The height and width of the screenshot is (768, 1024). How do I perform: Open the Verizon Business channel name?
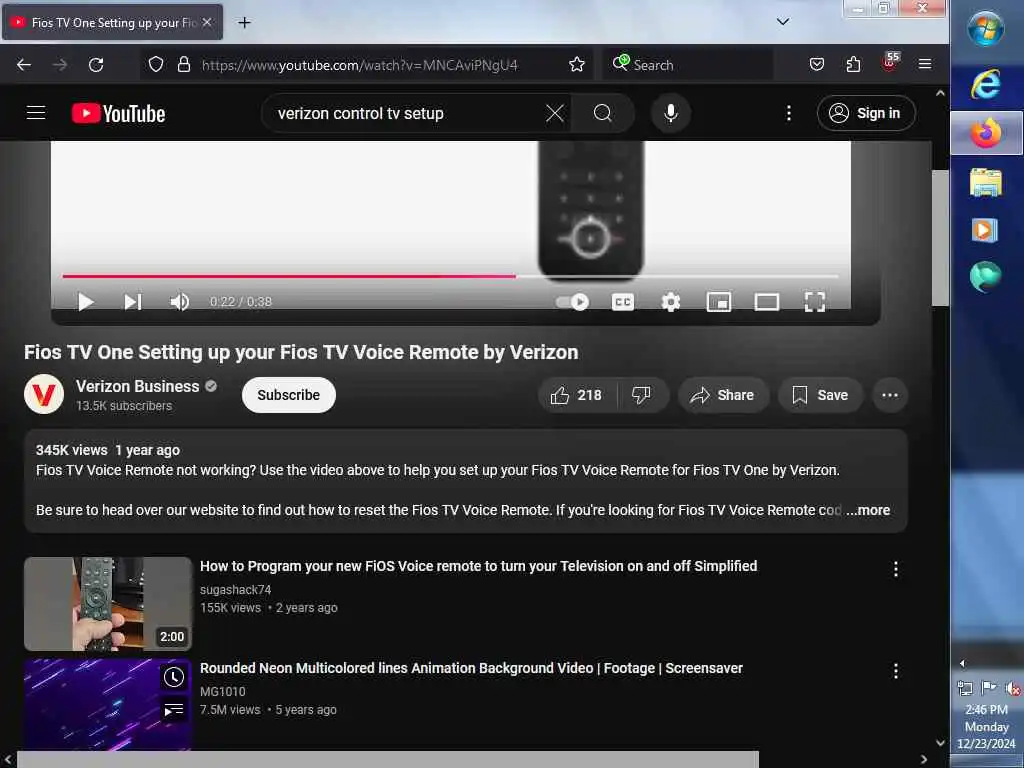coord(137,387)
